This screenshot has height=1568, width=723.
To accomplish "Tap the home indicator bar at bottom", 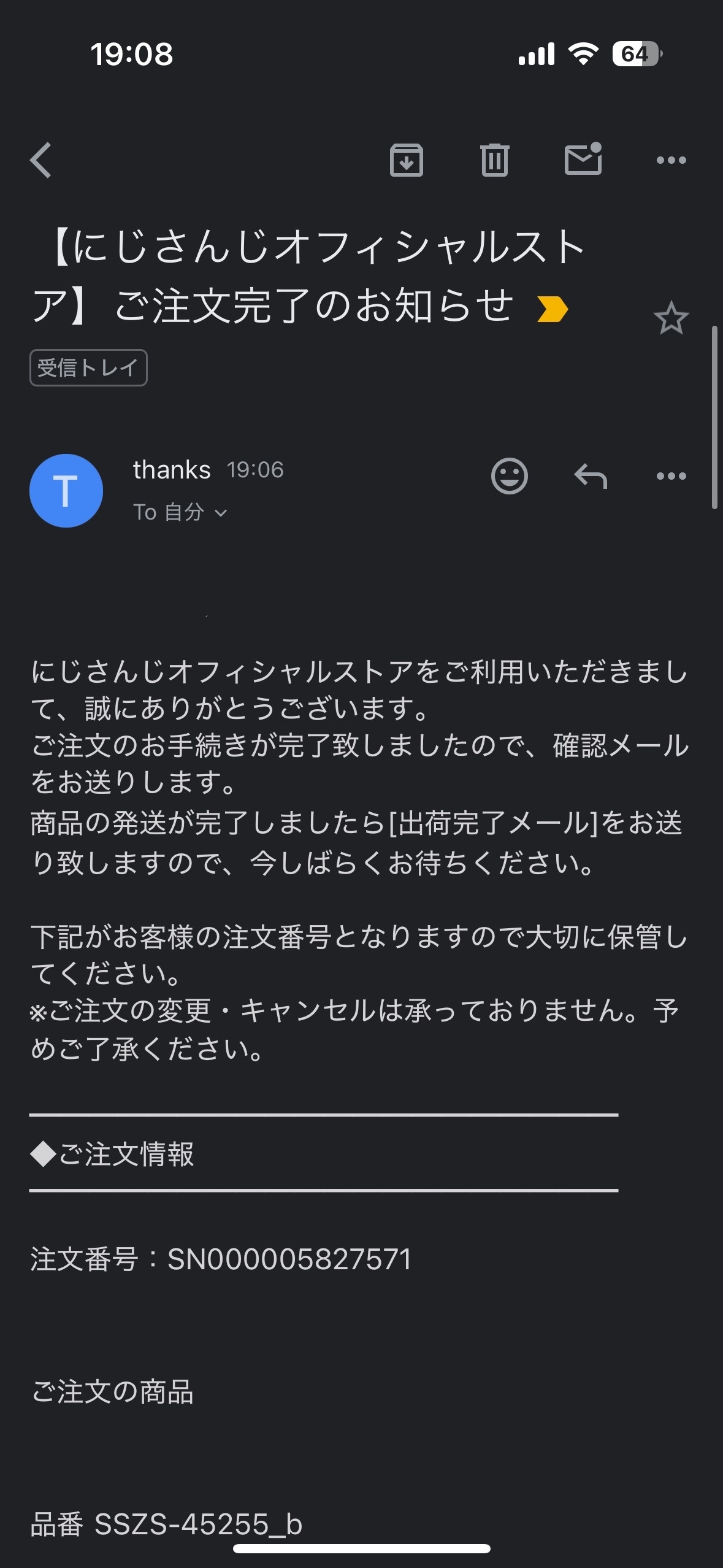I will pos(362,1548).
